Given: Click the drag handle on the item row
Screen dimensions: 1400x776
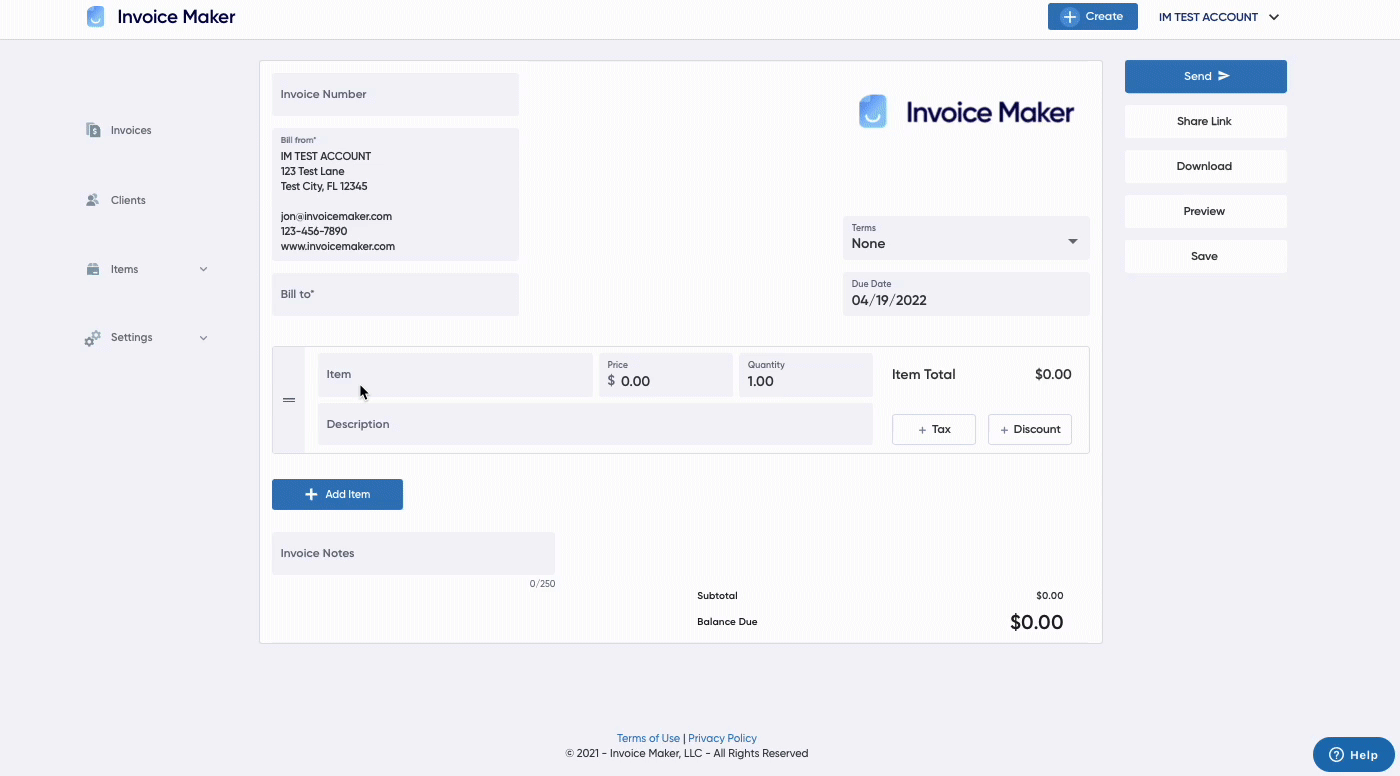Looking at the screenshot, I should (289, 400).
